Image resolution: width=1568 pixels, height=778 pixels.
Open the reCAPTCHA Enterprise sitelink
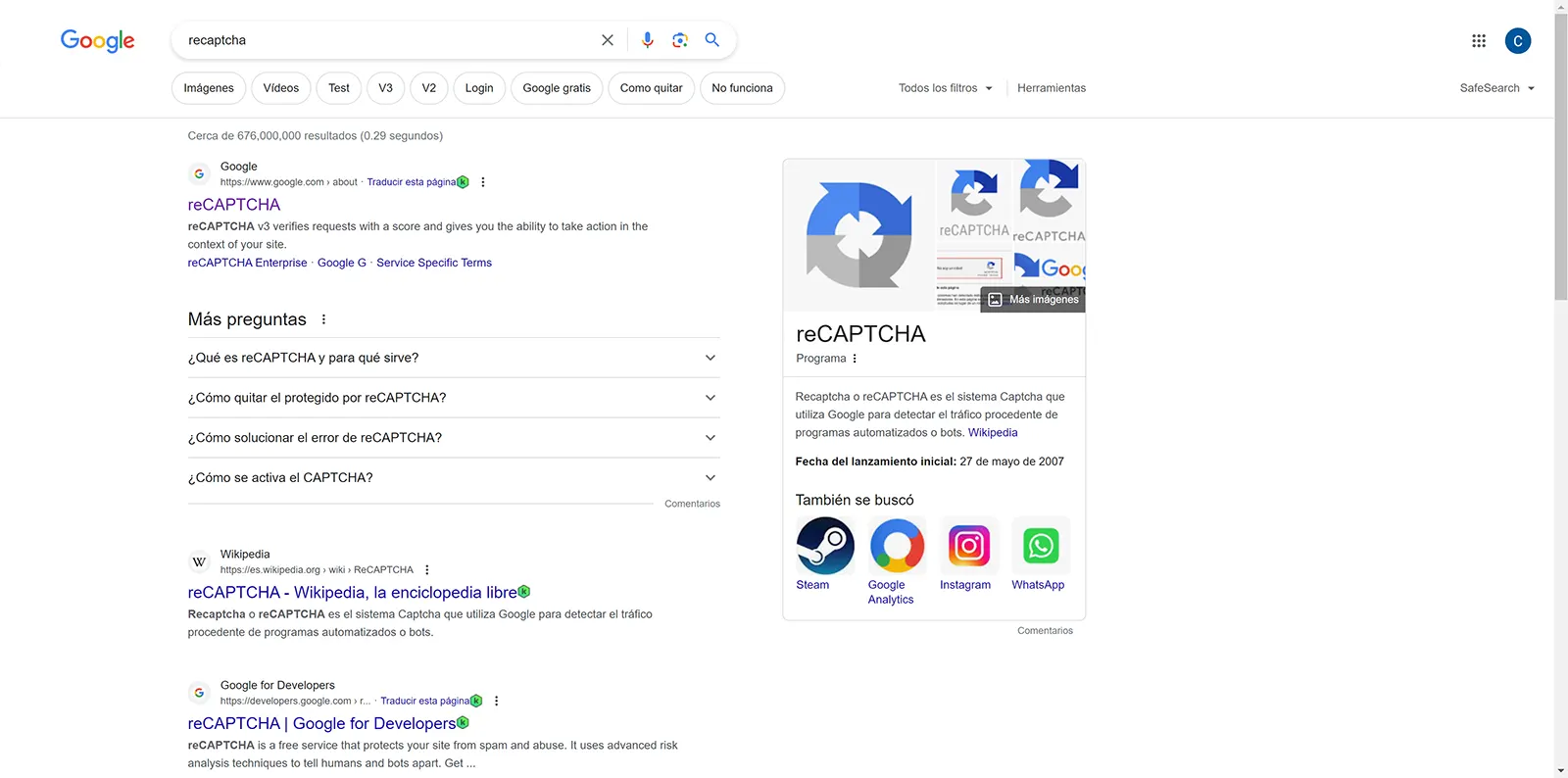[x=247, y=263]
